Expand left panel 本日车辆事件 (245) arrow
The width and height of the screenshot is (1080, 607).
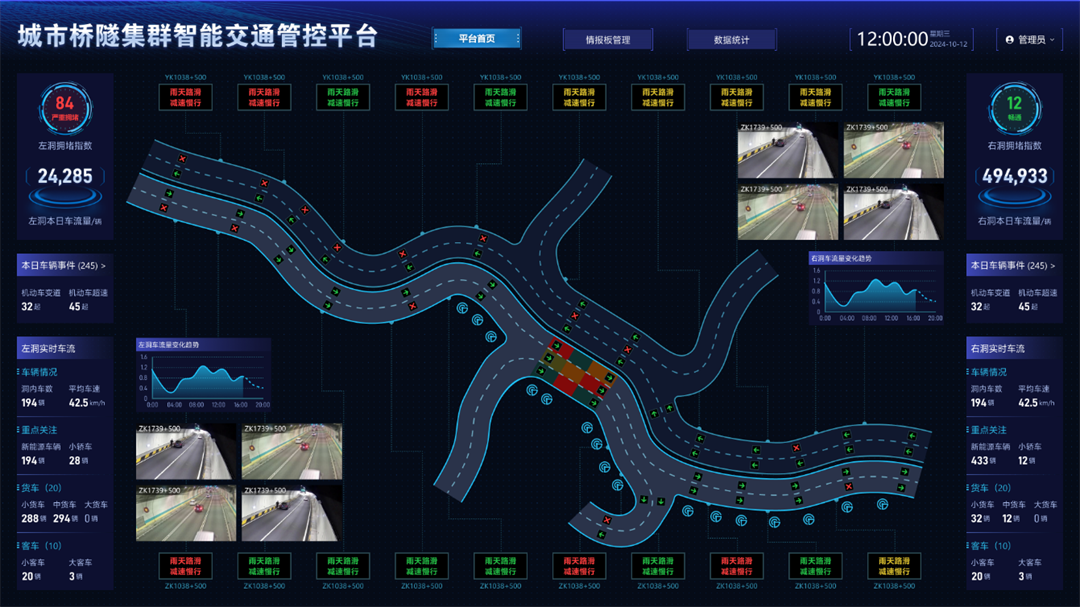(x=103, y=266)
